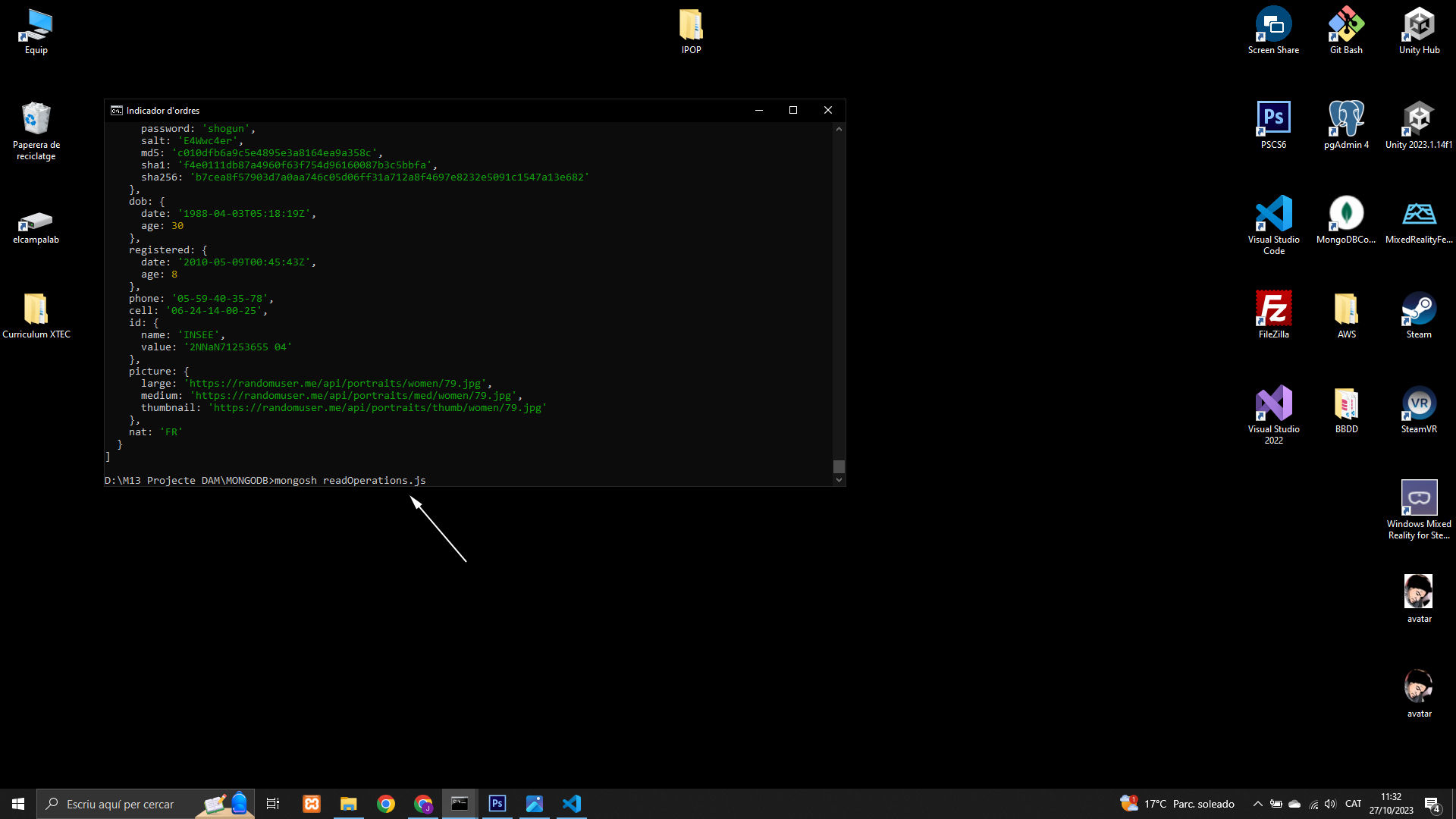
Task: Select the MongoDB Compass desktop icon
Action: 1346,221
